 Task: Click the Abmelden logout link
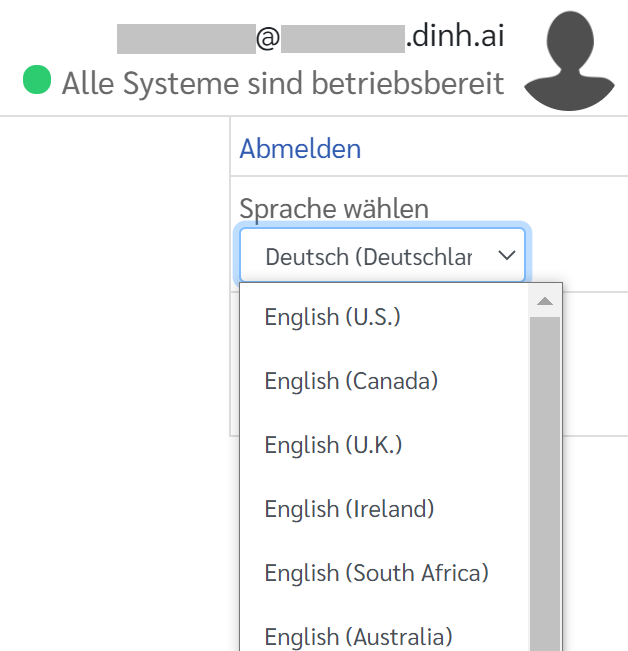(300, 149)
